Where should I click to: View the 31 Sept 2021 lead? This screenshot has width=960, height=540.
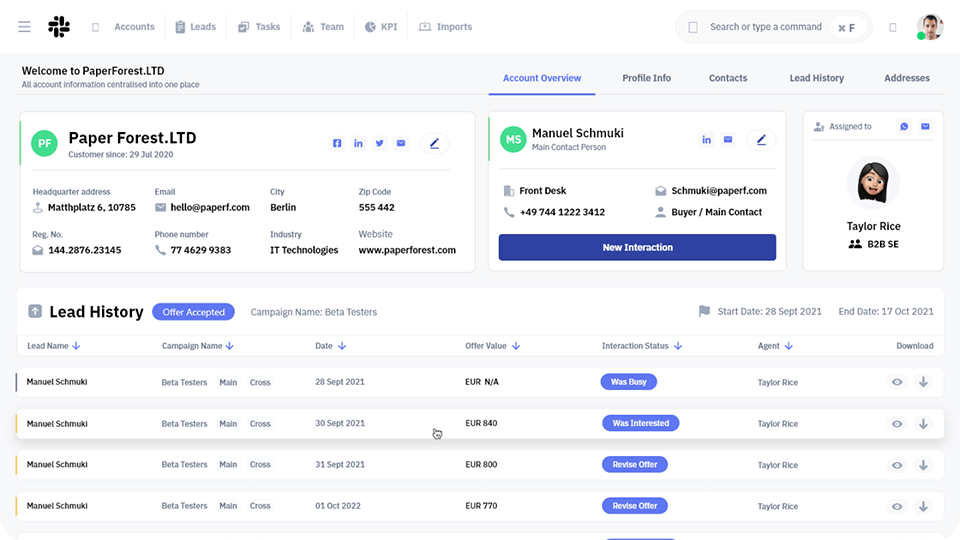tap(897, 465)
